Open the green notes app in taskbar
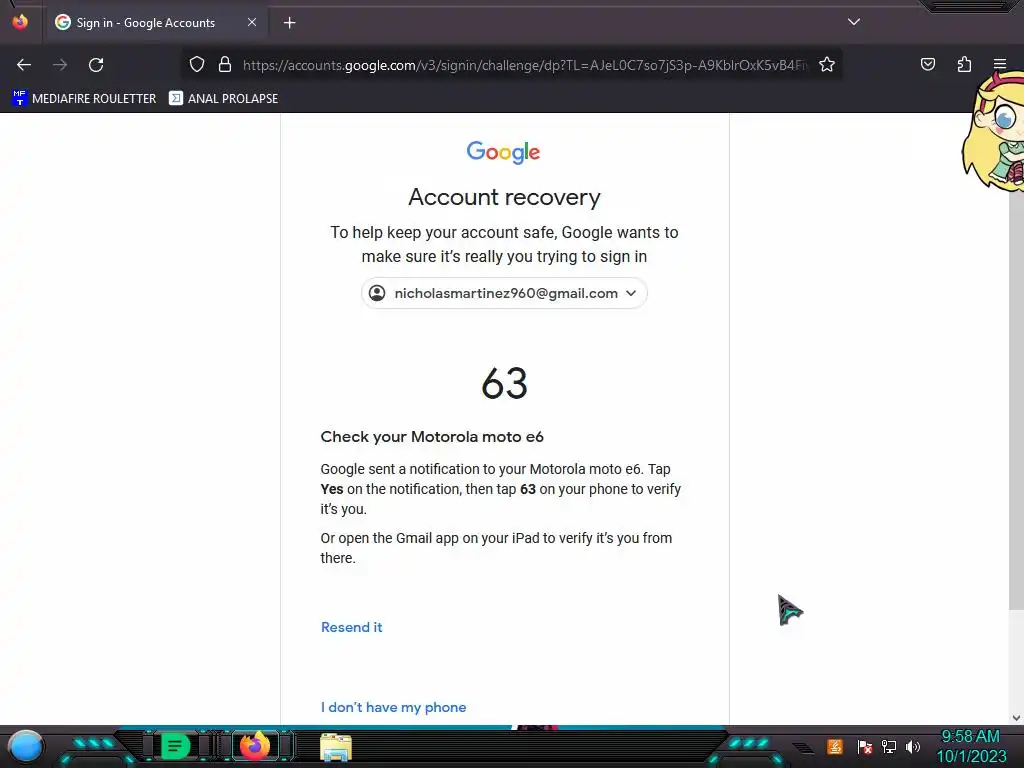Screen dimensions: 1024x768 (175, 746)
